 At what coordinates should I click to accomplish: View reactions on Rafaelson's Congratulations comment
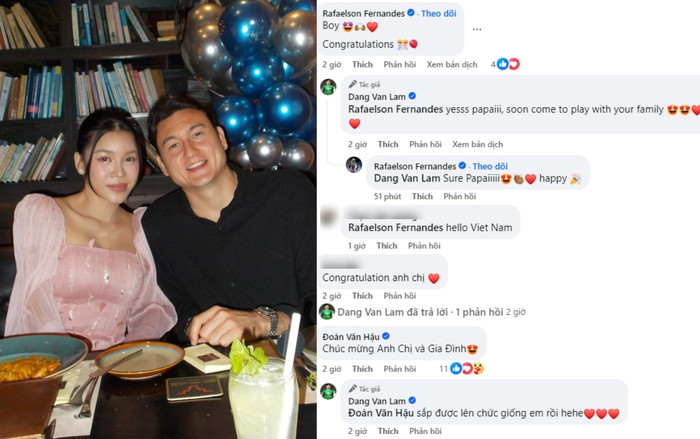[x=505, y=64]
